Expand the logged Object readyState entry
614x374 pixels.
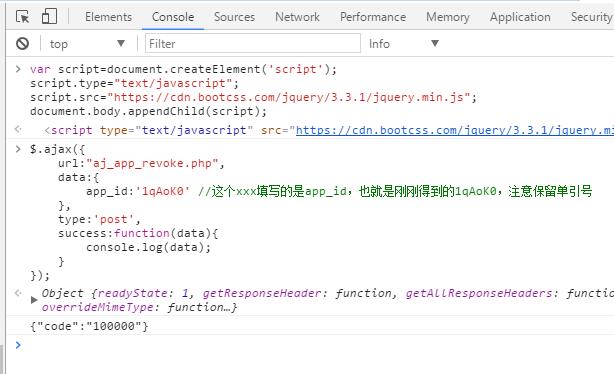[34, 300]
